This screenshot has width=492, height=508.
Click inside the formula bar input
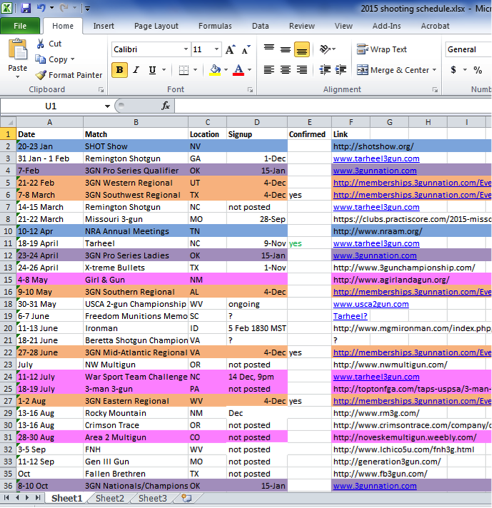[x=333, y=106]
